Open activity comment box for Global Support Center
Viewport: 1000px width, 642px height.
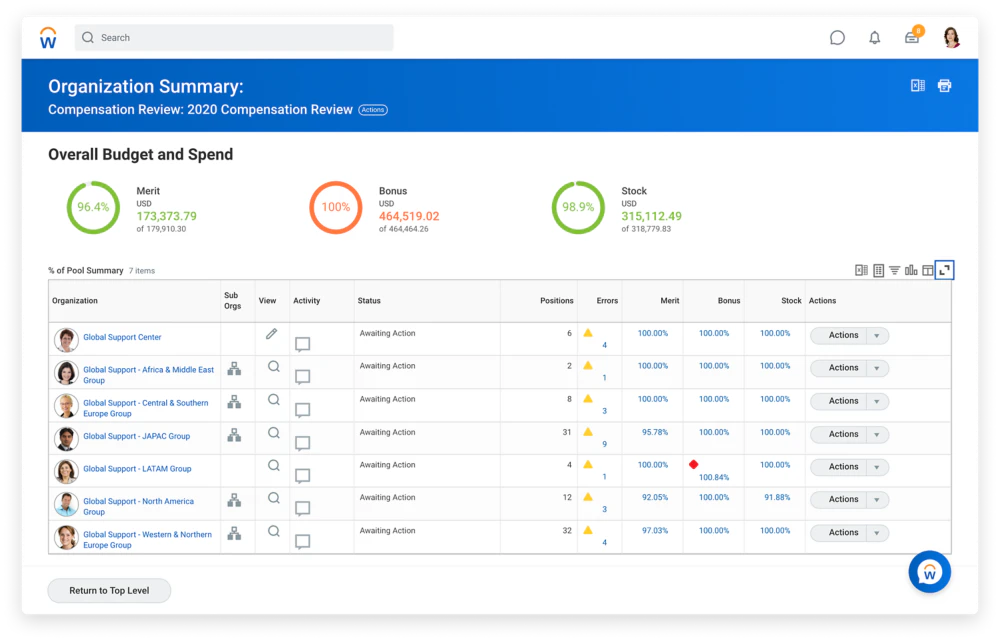coord(302,344)
